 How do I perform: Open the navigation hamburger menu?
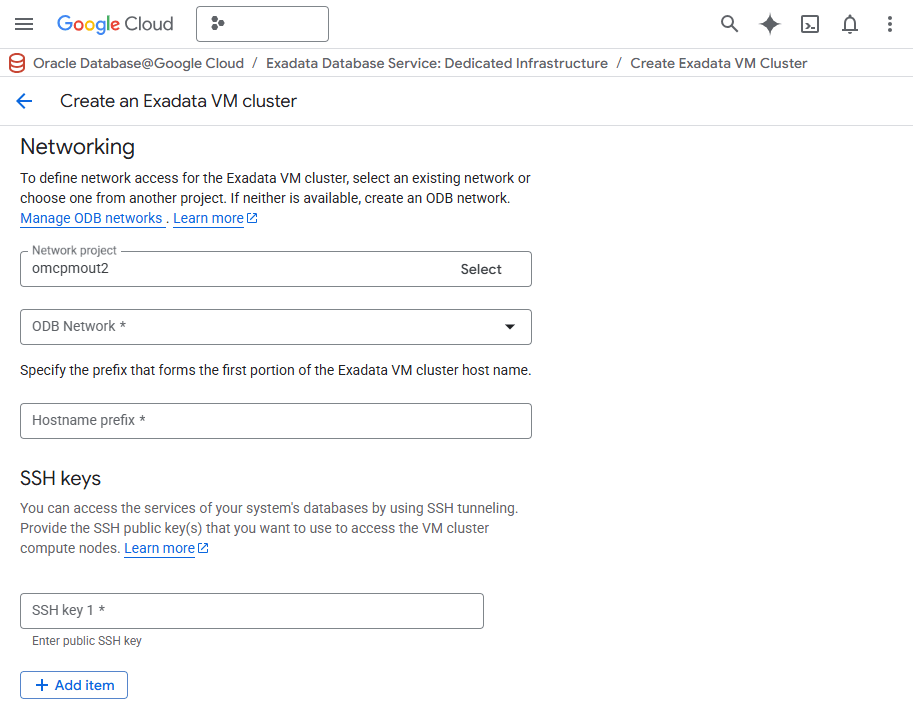point(24,24)
